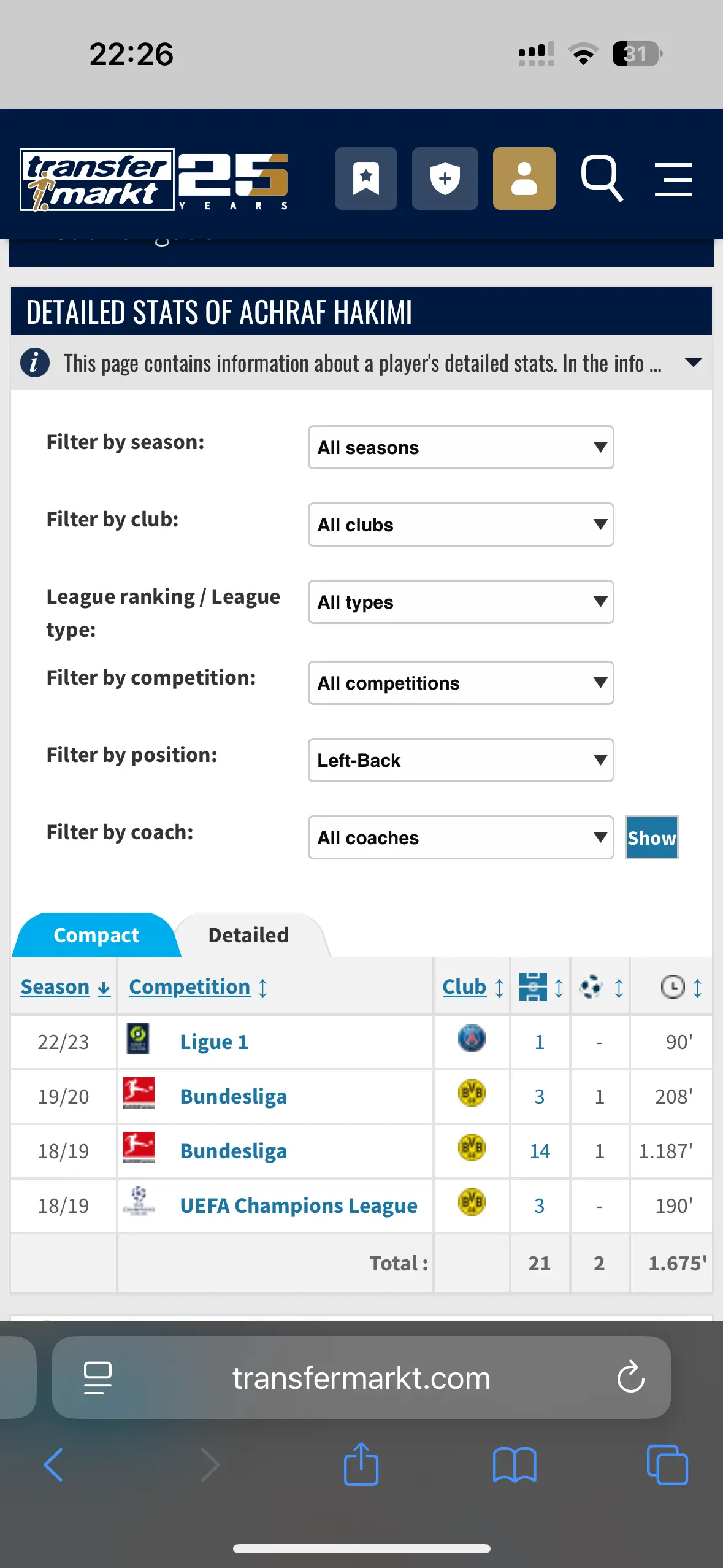
Task: Sort table by goals ball icon
Action: [x=600, y=987]
